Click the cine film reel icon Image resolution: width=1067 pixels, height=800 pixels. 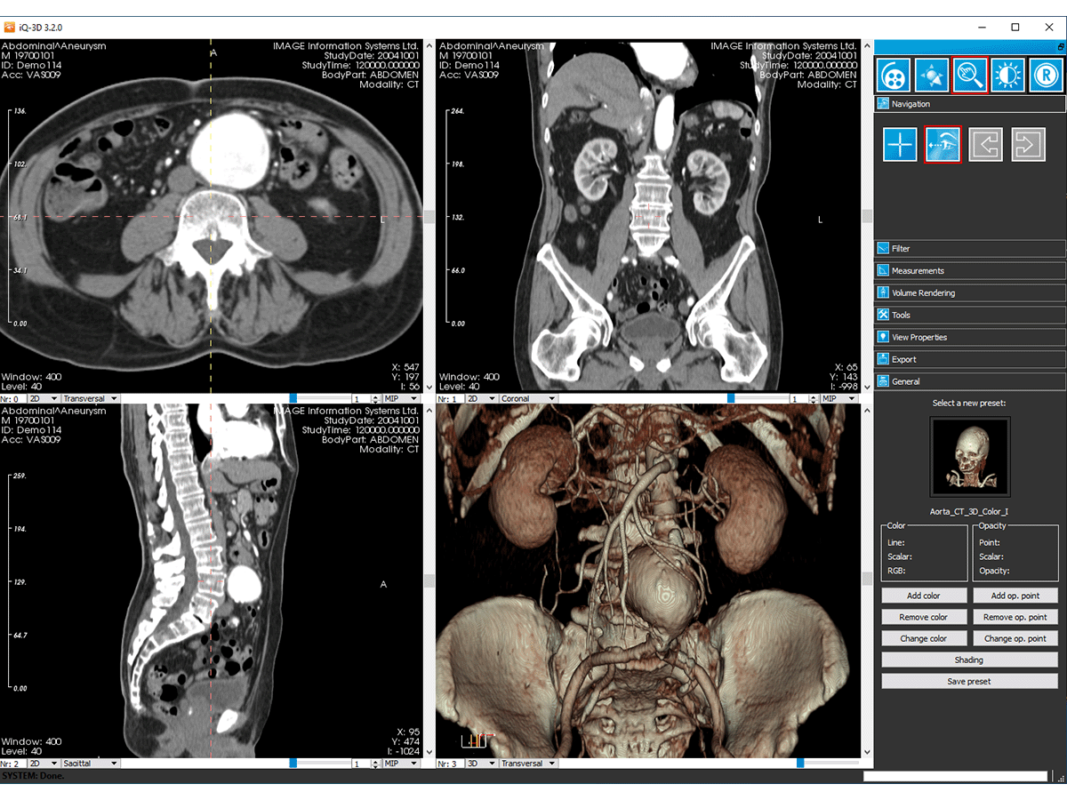click(x=894, y=75)
